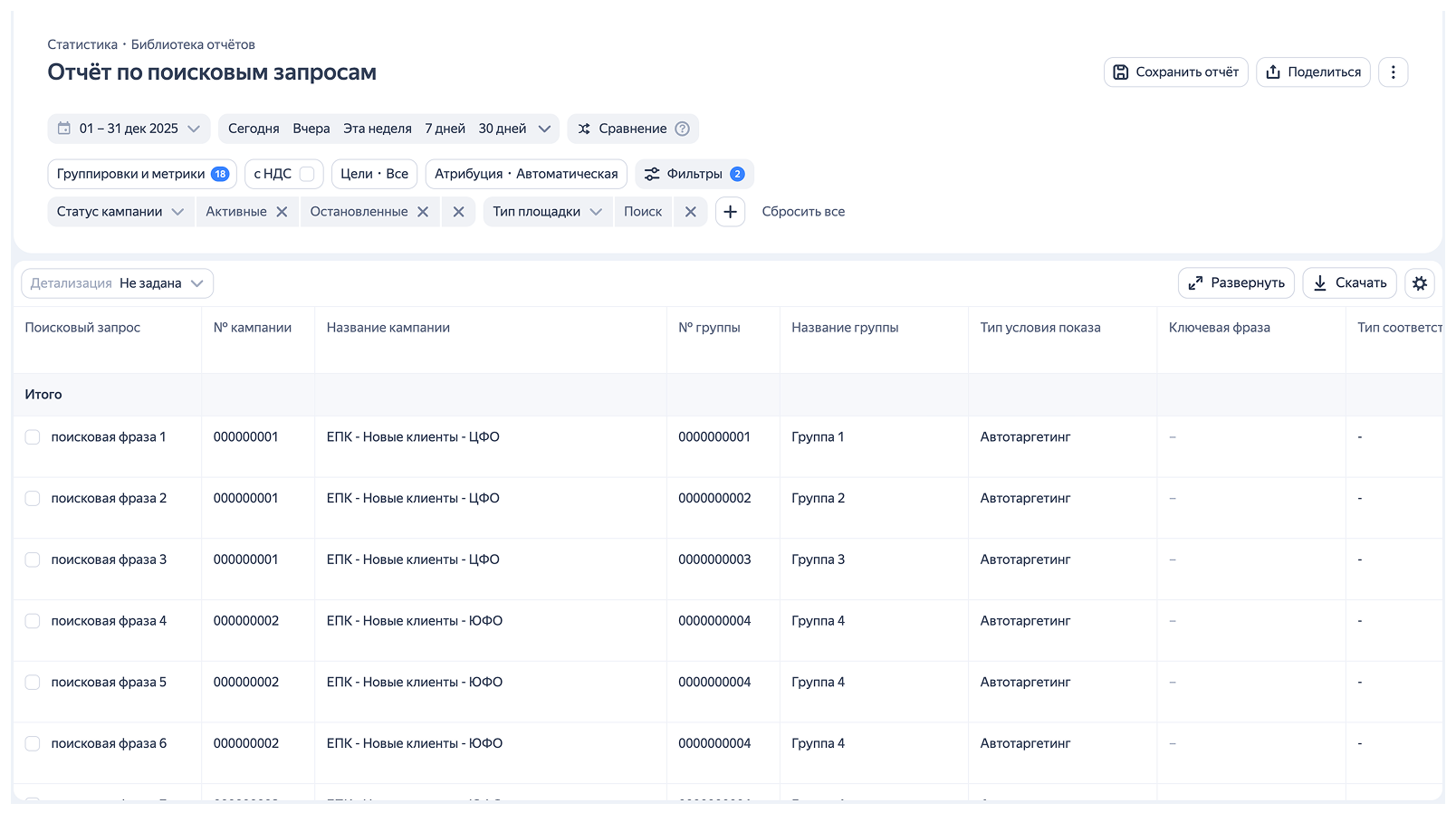Open the date range 01 – 31 дек 2025
This screenshot has height=813, width=1456.
tap(129, 129)
